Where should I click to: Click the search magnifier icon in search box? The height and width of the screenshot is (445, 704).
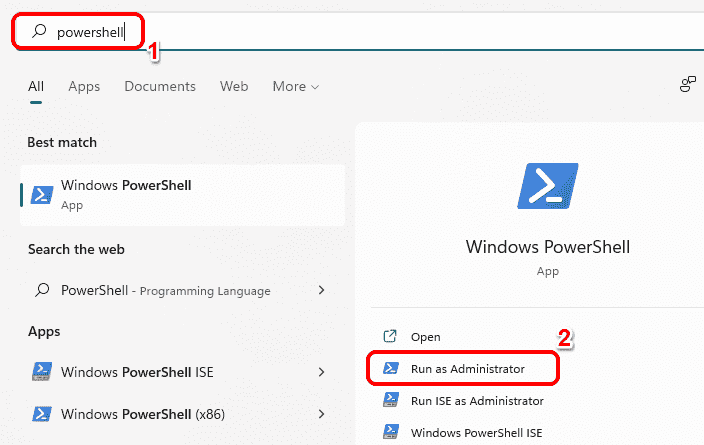[39, 32]
